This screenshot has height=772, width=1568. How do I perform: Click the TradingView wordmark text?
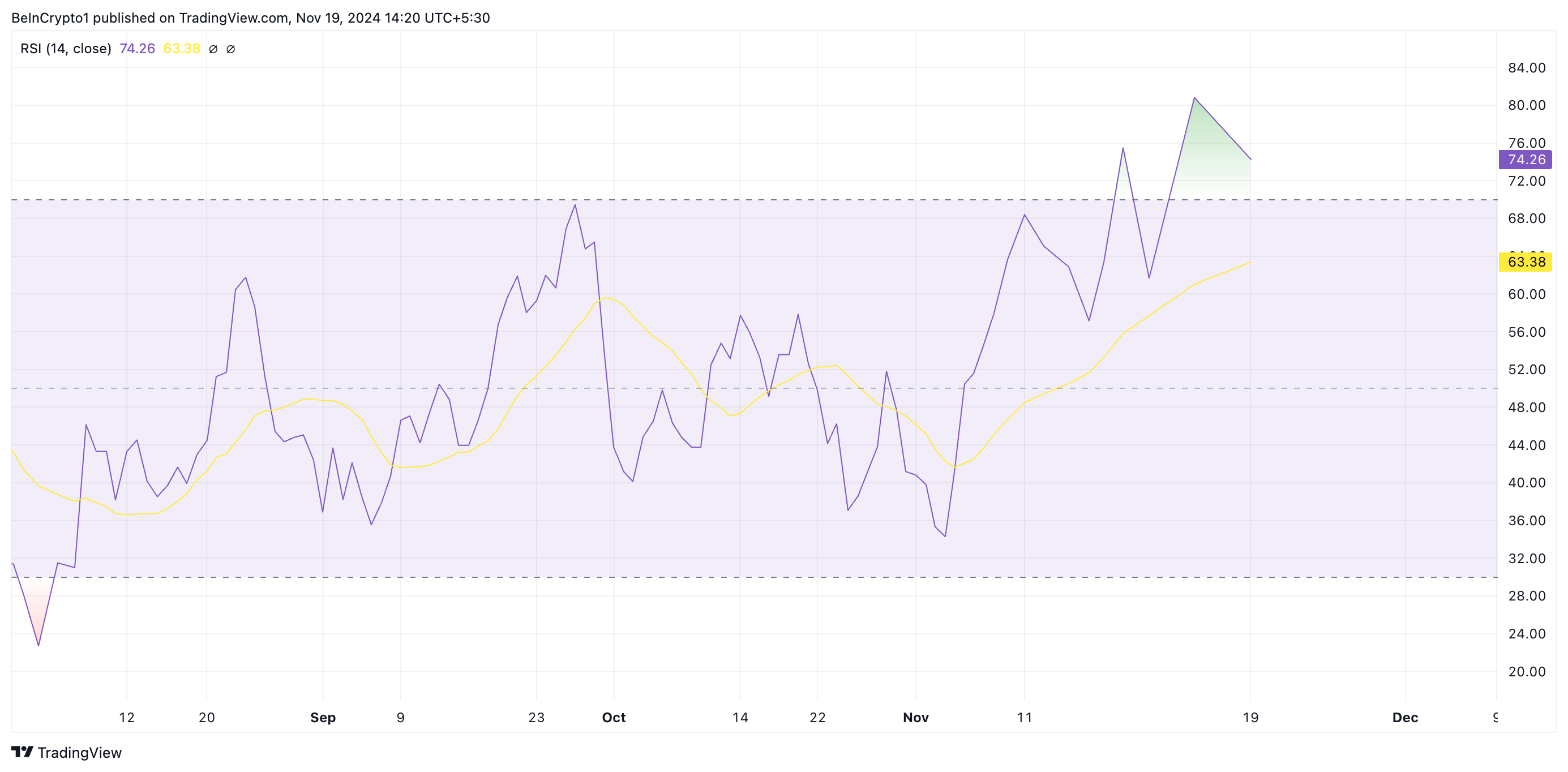point(79,753)
